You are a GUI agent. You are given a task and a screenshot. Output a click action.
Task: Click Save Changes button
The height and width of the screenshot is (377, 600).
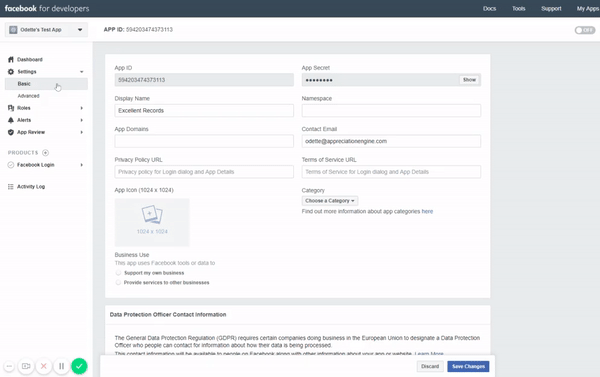[468, 366]
